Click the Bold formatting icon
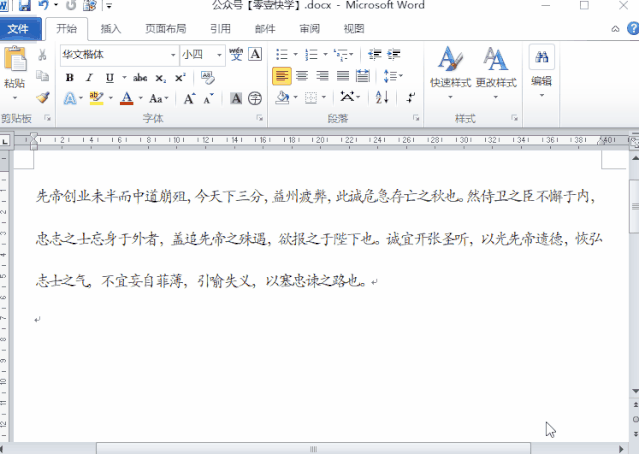Image resolution: width=639 pixels, height=454 pixels. click(x=70, y=77)
